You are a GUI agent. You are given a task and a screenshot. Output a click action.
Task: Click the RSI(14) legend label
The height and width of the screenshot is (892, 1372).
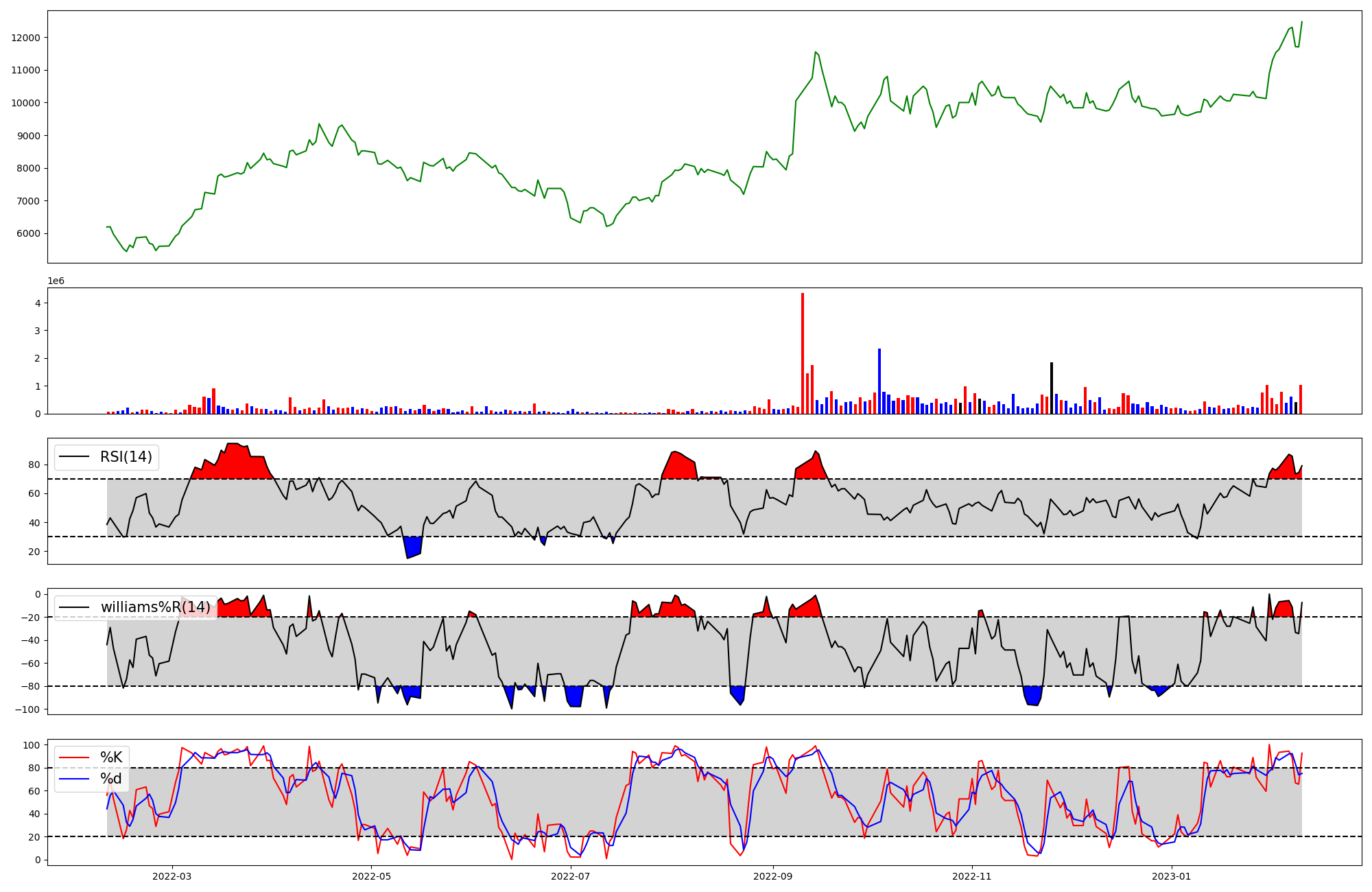[126, 457]
